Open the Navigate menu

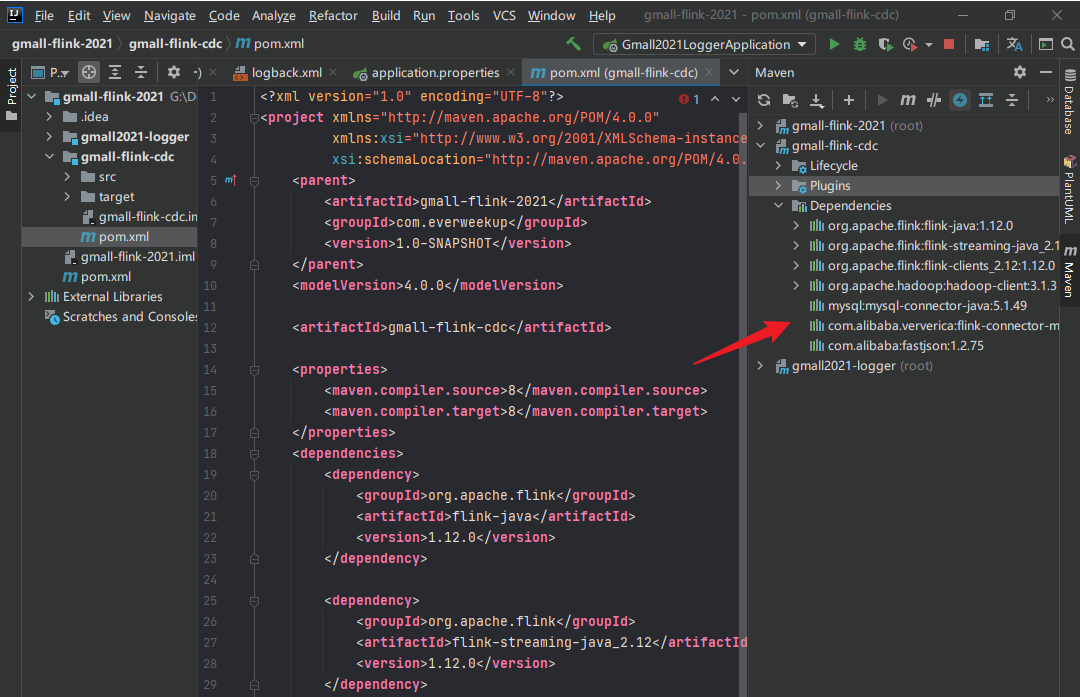pyautogui.click(x=169, y=15)
